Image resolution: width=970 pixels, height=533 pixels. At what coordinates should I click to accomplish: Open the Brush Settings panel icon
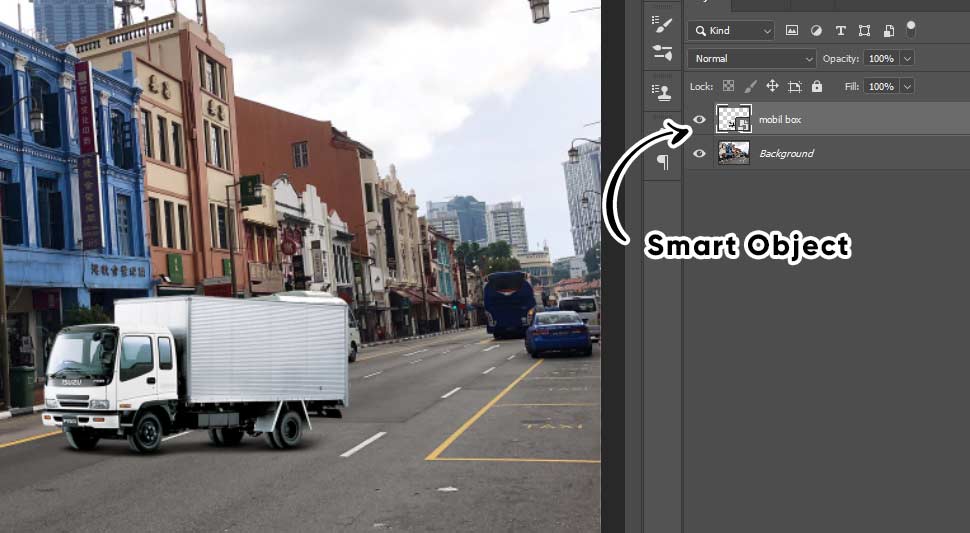[662, 25]
